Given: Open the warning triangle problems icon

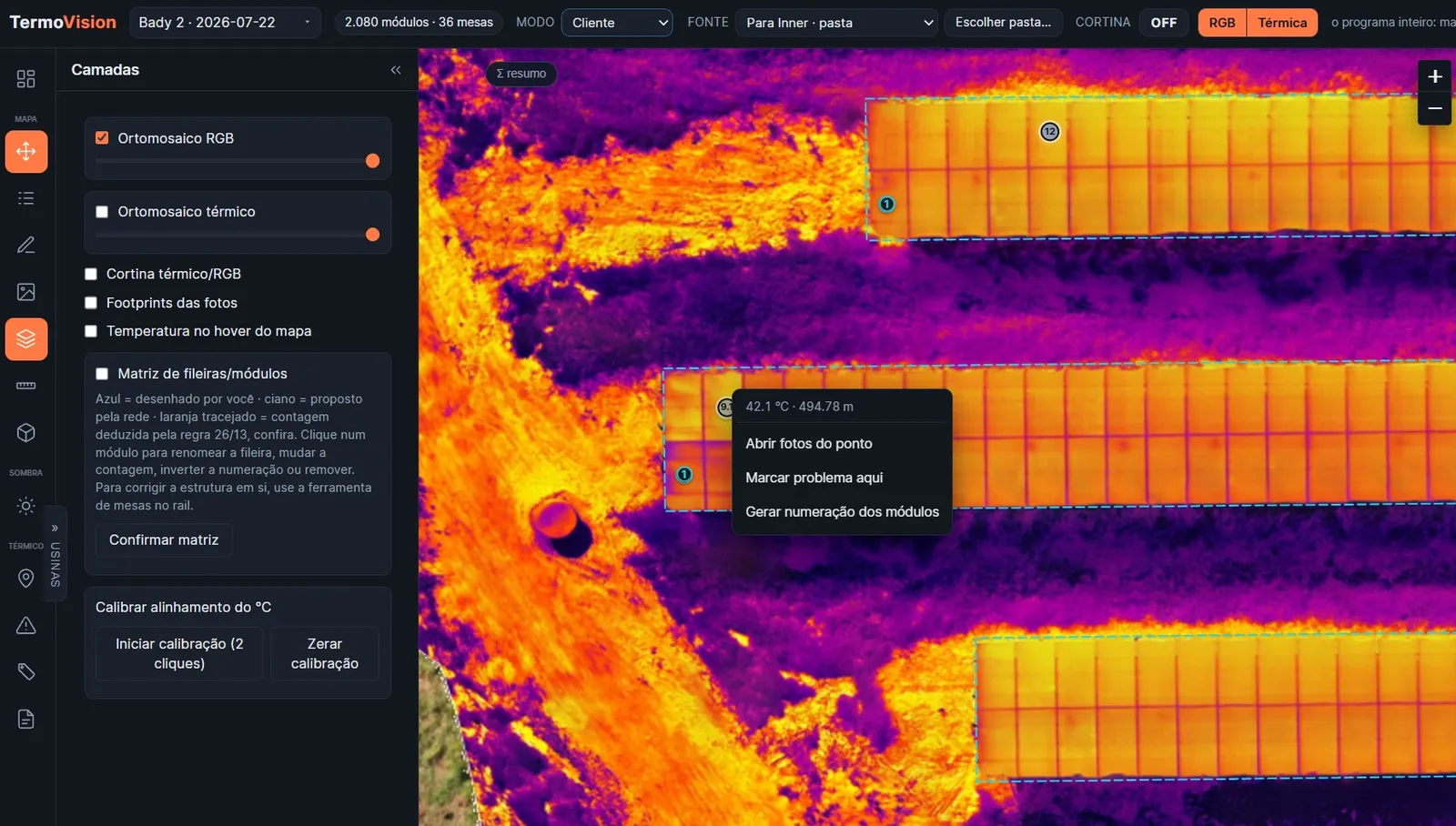Looking at the screenshot, I should point(25,625).
